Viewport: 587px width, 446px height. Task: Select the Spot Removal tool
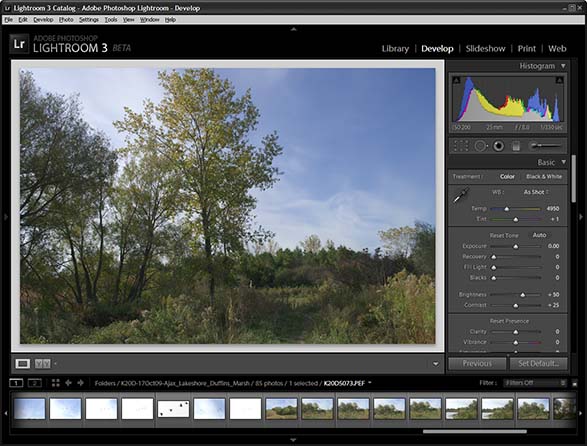point(480,146)
